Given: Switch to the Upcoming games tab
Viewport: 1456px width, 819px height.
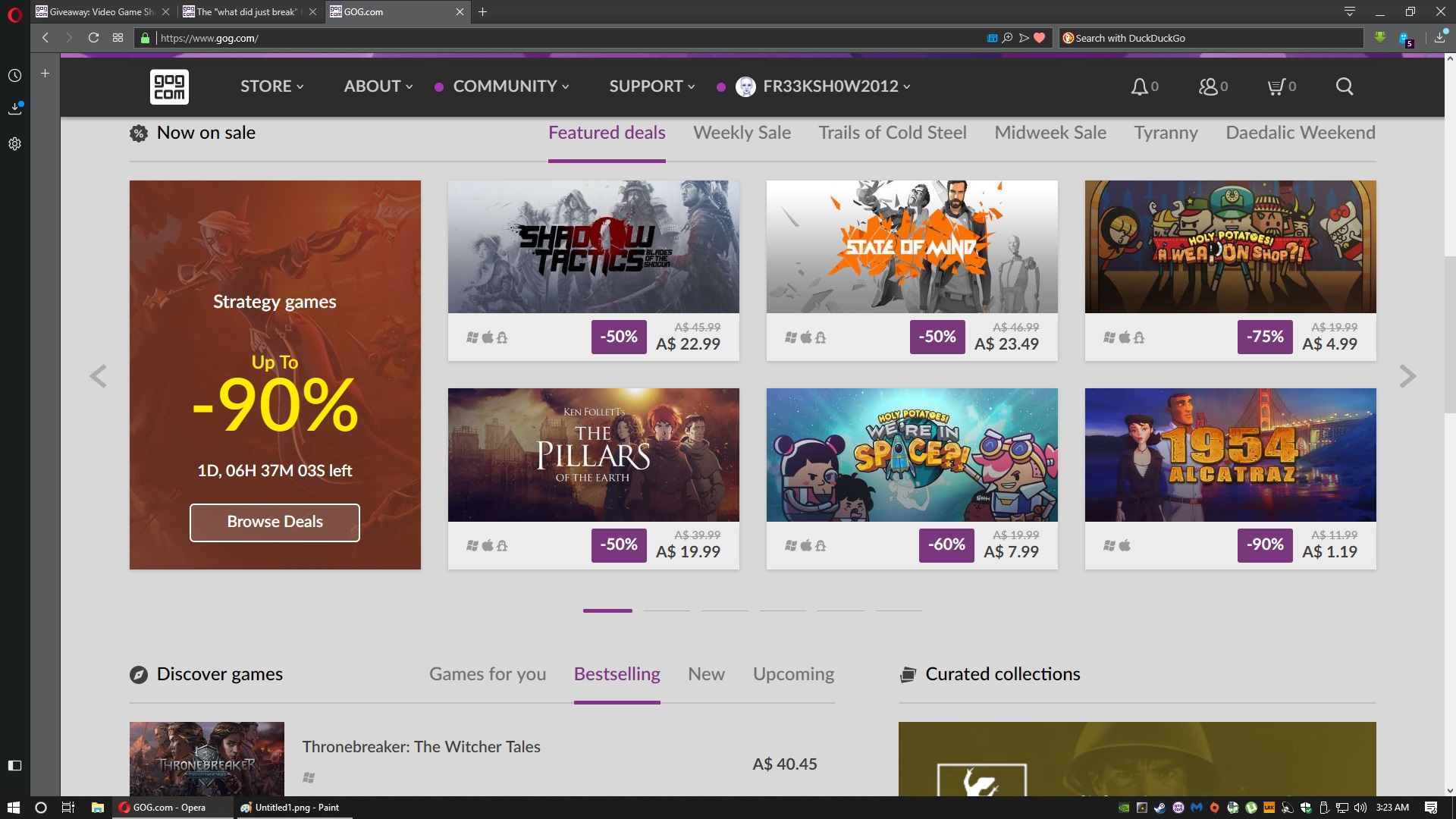Looking at the screenshot, I should pyautogui.click(x=793, y=674).
